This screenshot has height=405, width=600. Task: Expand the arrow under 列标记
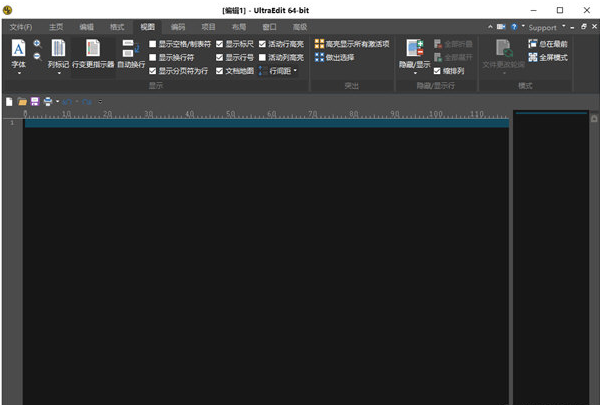[59, 73]
